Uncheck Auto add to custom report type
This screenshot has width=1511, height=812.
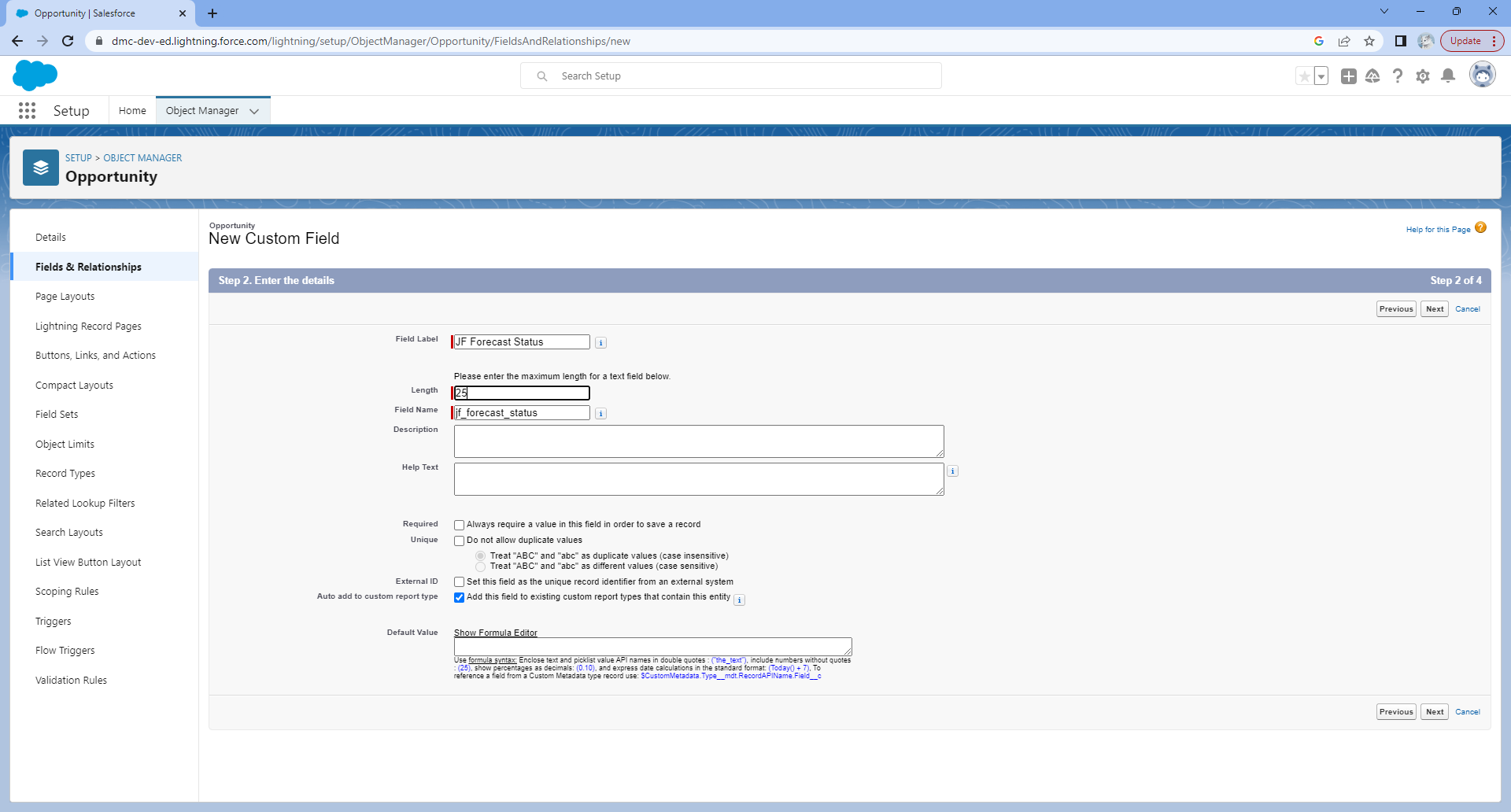point(459,597)
